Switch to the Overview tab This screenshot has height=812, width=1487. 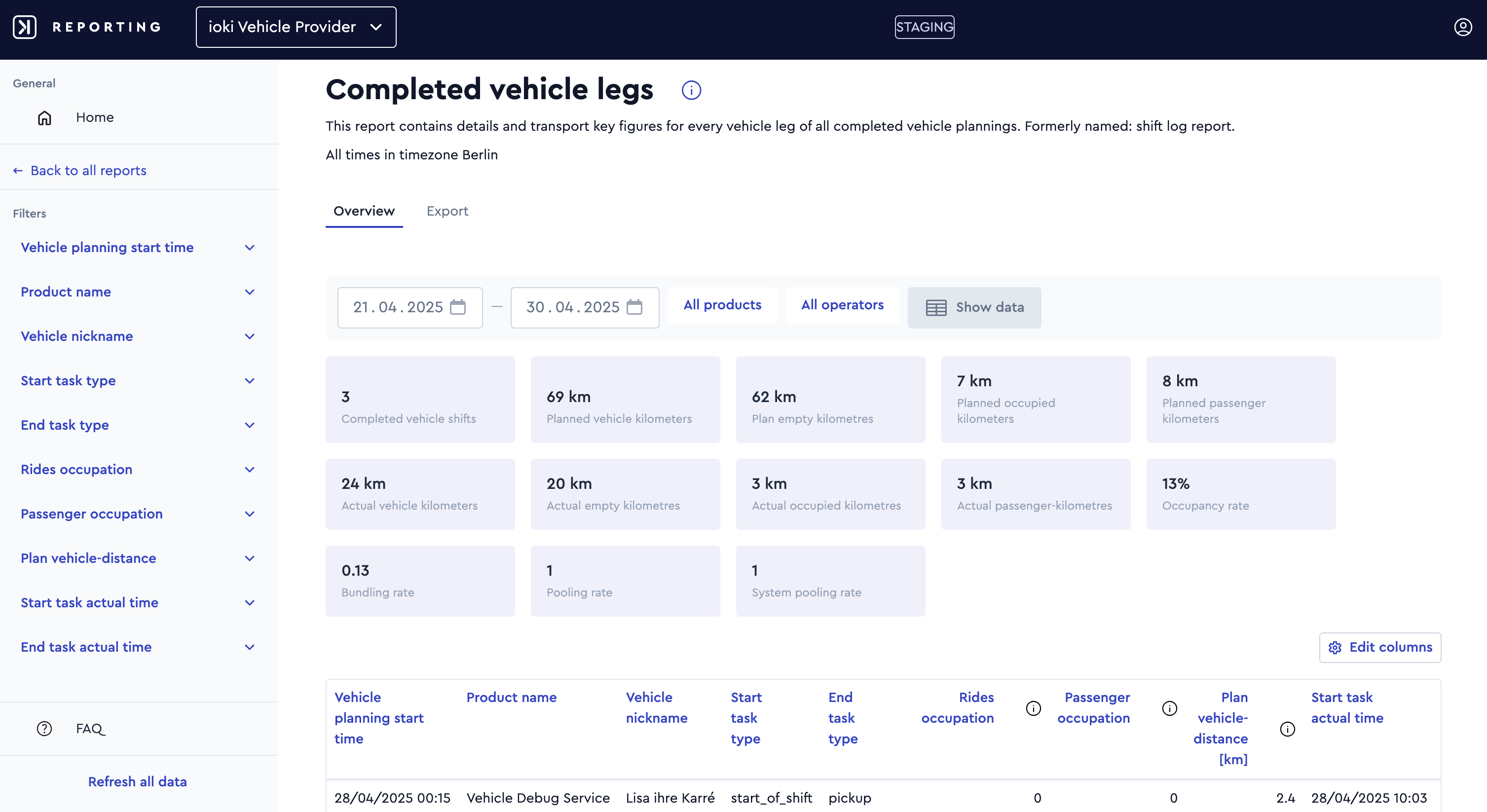(x=364, y=211)
